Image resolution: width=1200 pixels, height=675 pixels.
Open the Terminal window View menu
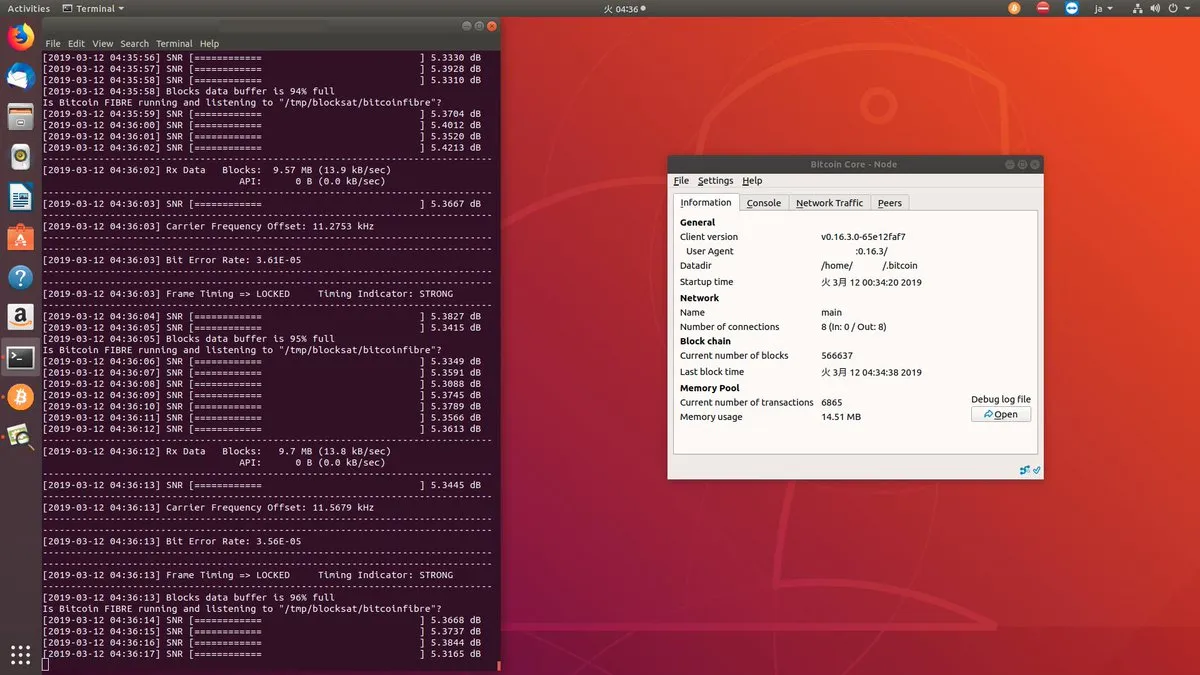103,44
